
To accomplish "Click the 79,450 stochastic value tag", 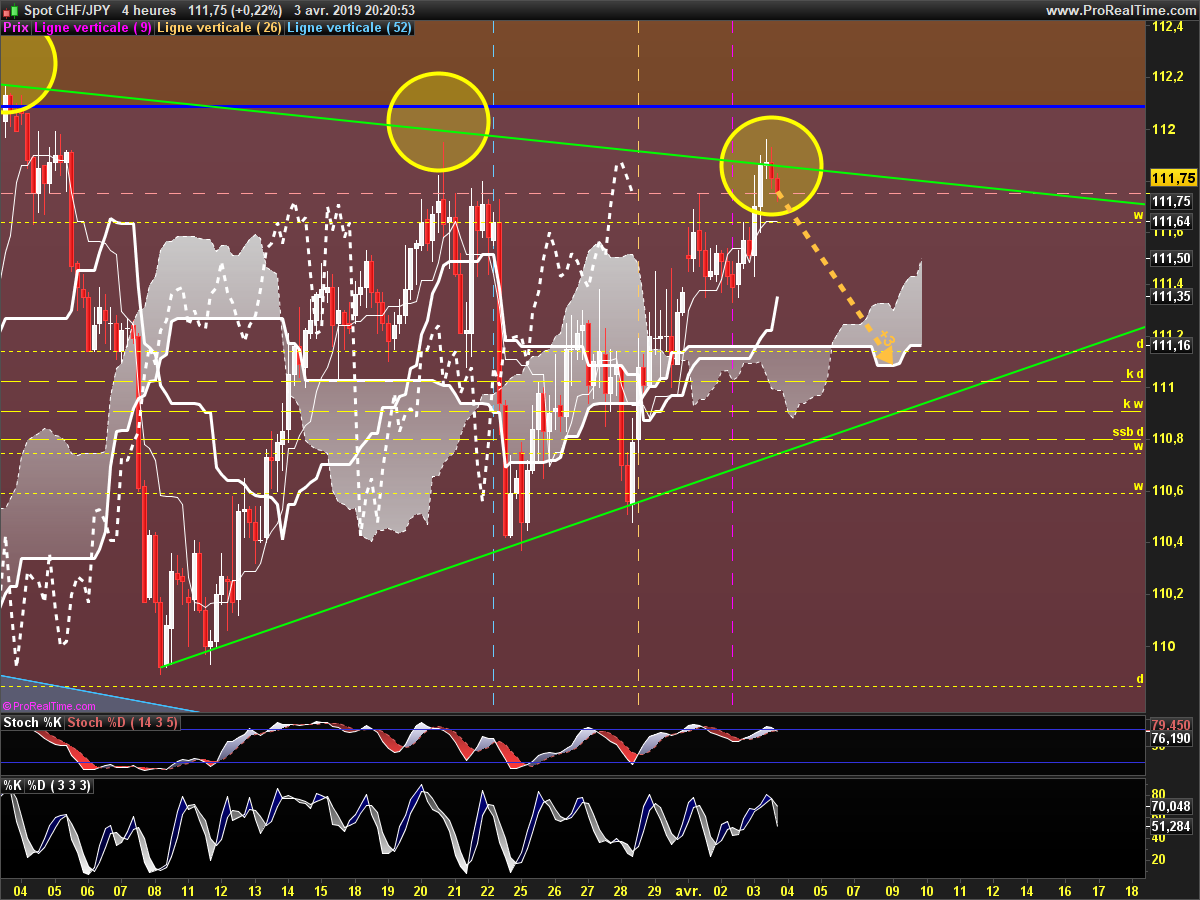I will 1170,725.
